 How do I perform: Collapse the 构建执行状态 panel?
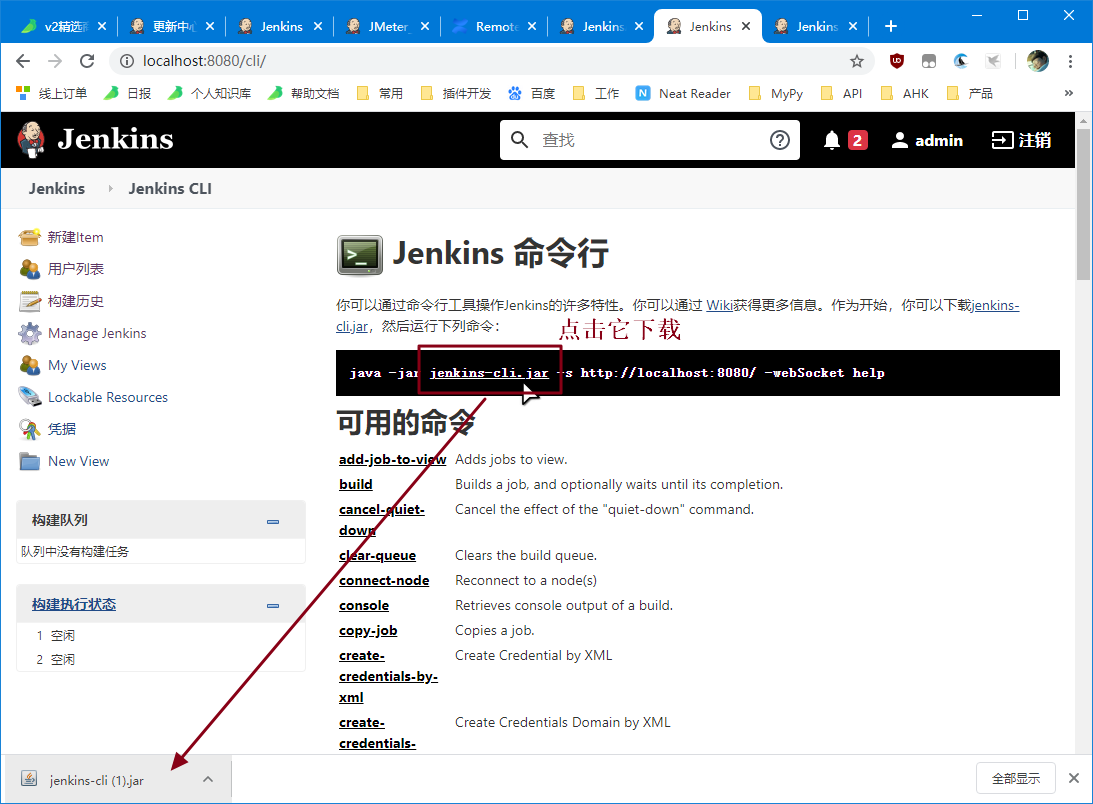[x=273, y=605]
